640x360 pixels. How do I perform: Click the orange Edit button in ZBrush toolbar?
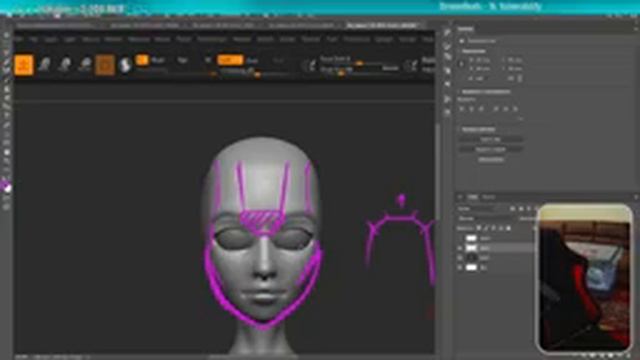[x=24, y=65]
